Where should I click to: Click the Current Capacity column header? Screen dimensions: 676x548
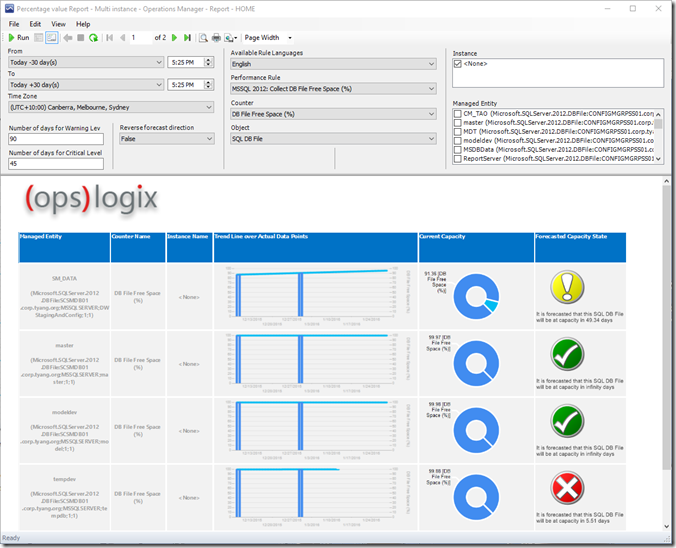point(476,247)
